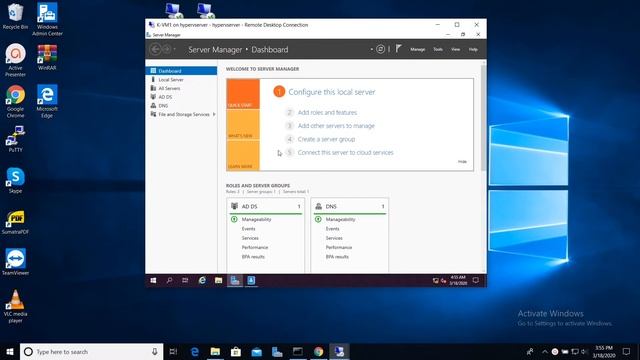Show hidden host system tray icons
Image resolution: width=640 pixels, height=360 pixels.
click(544, 351)
